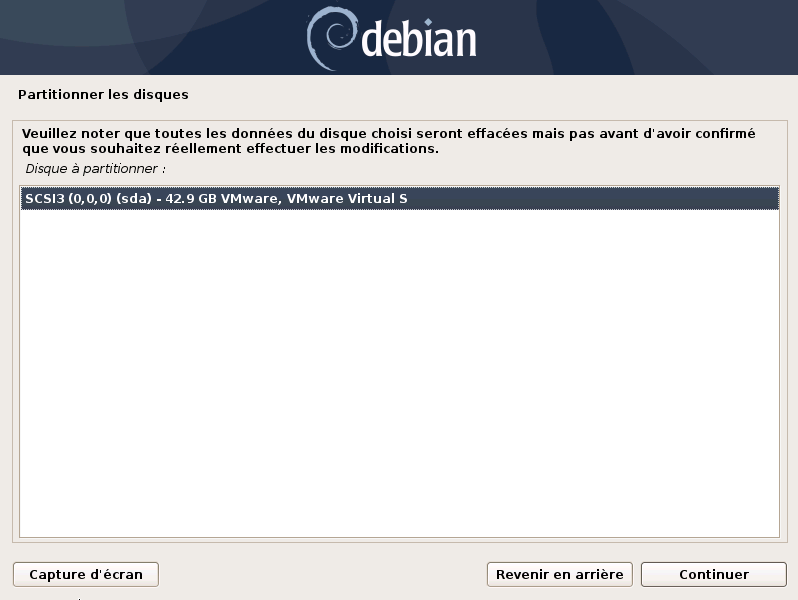The width and height of the screenshot is (798, 600).
Task: Click the blank bottom area of disk list
Action: pyautogui.click(x=400, y=483)
